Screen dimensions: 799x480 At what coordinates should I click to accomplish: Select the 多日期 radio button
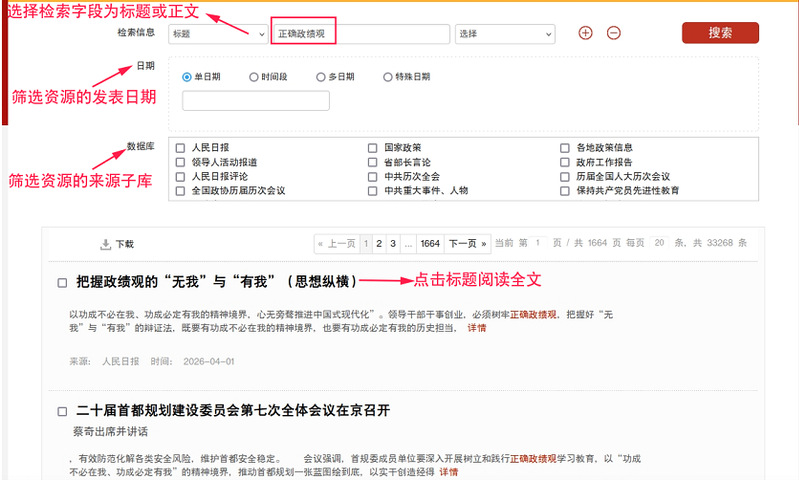[x=320, y=77]
